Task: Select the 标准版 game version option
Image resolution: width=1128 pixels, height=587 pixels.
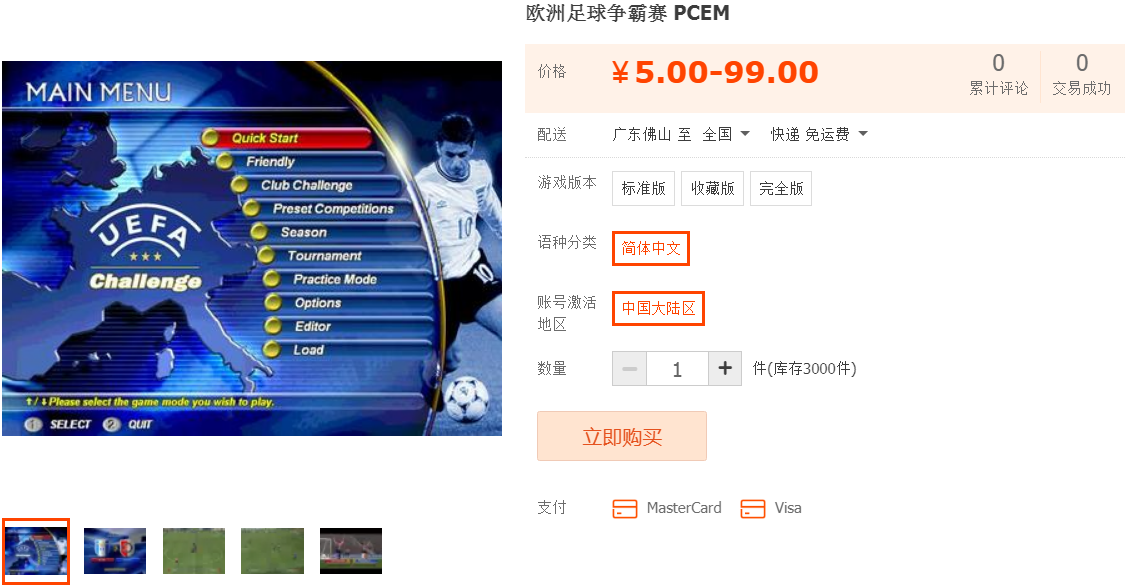Action: pos(643,188)
